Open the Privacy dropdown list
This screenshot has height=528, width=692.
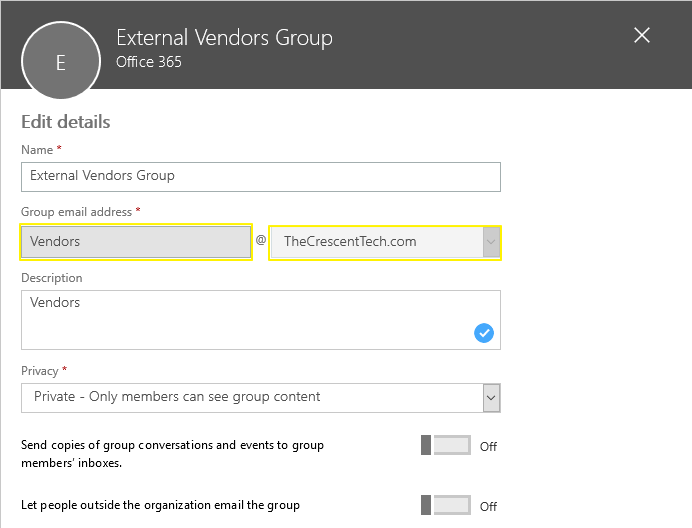[x=252, y=397]
